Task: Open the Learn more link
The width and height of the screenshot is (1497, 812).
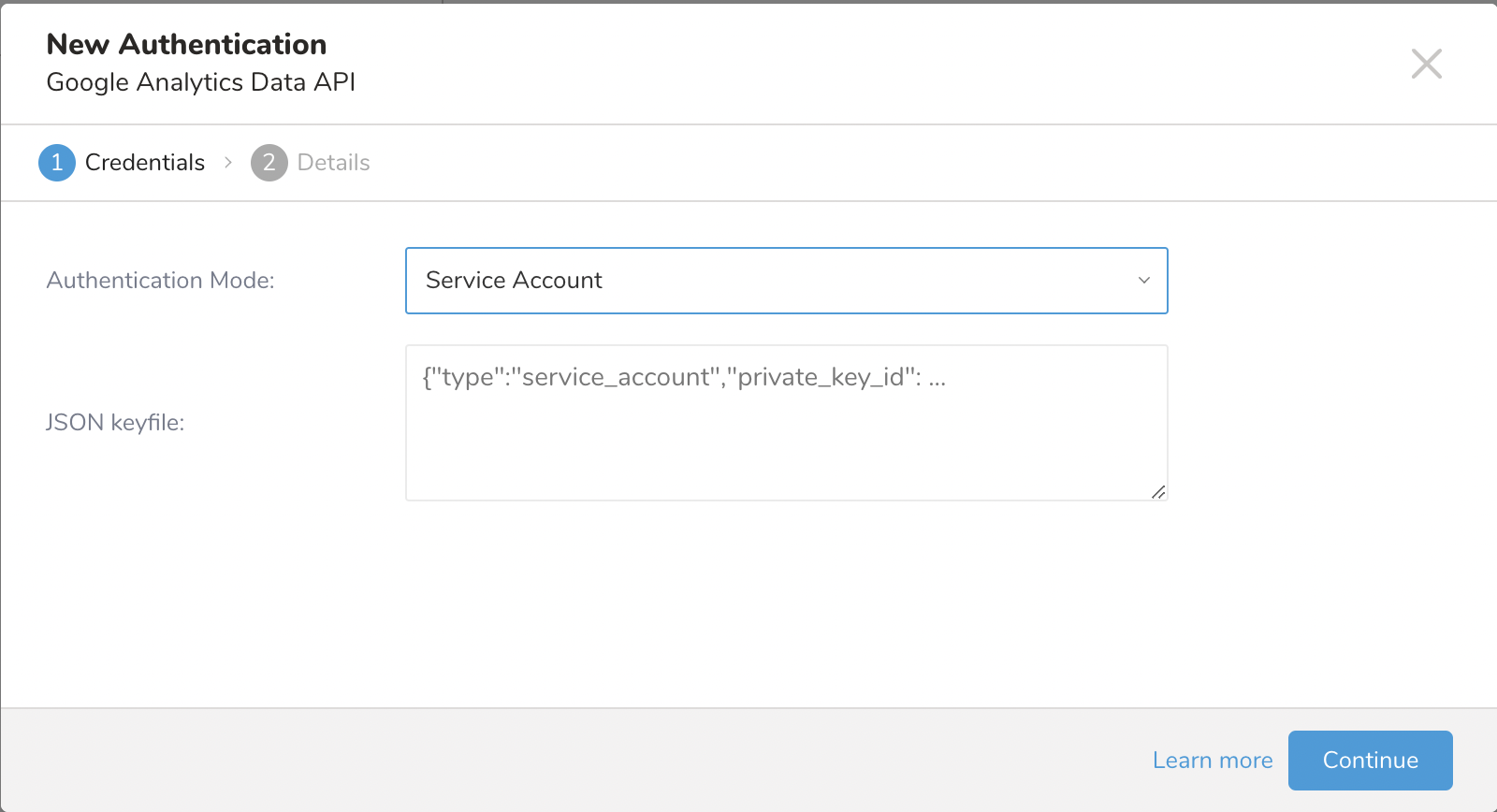Action: (x=1212, y=761)
